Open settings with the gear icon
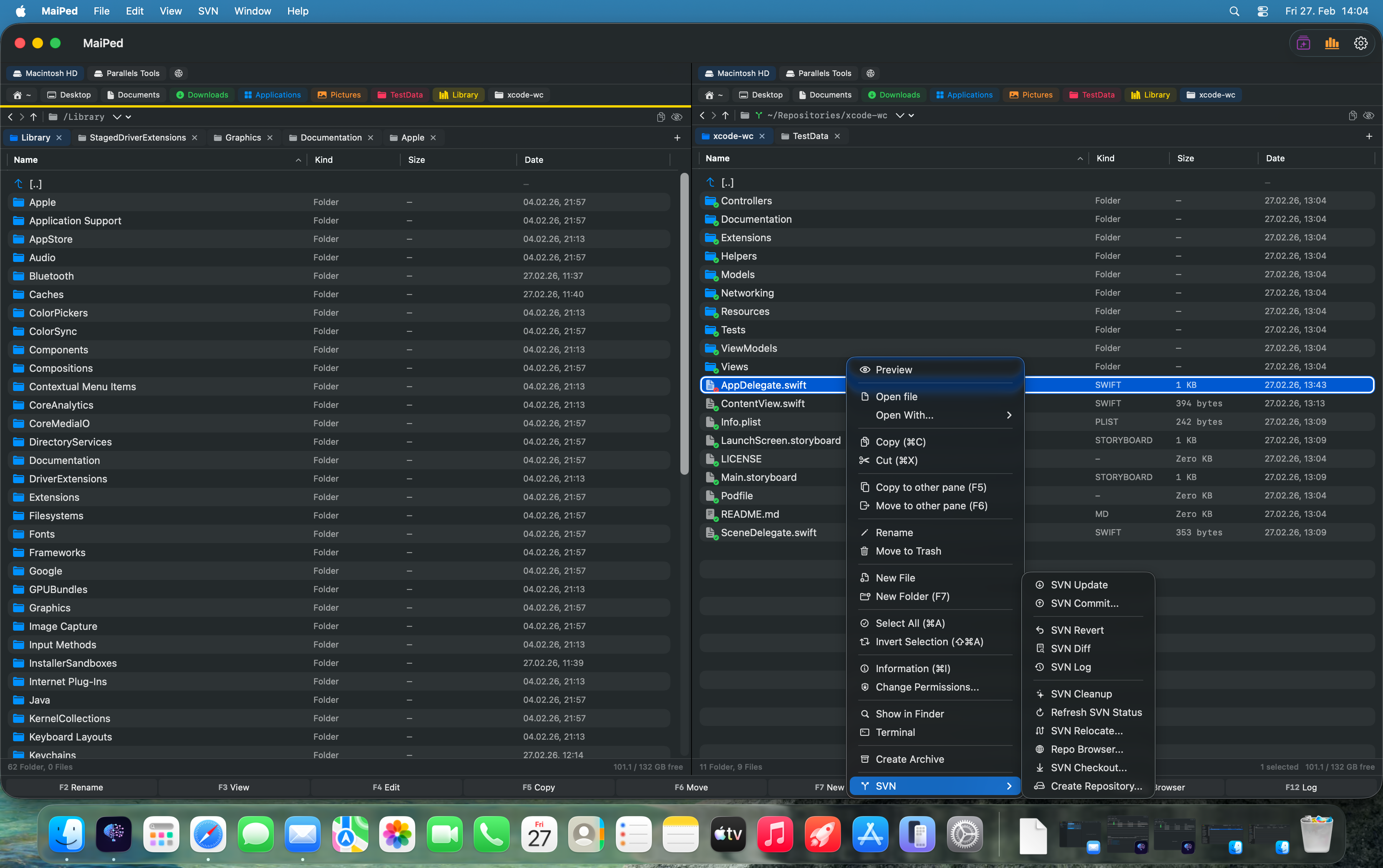 (1361, 43)
